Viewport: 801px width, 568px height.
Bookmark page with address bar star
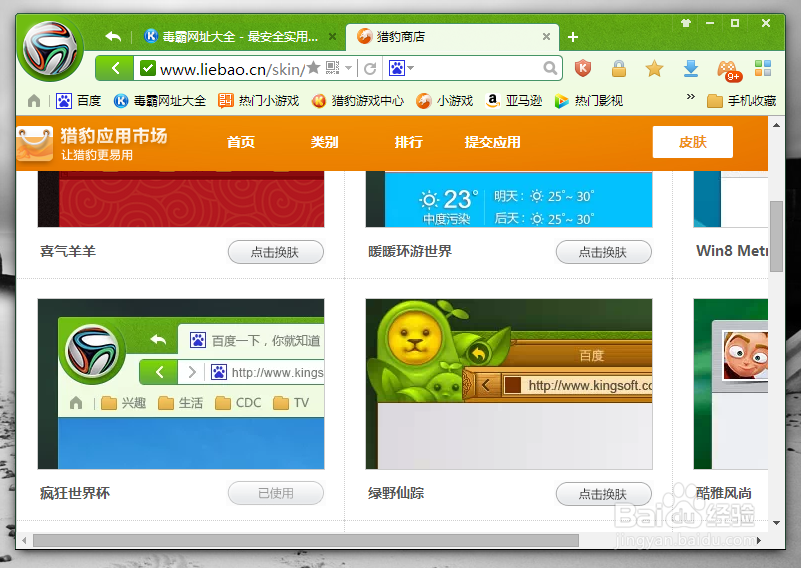[x=313, y=67]
